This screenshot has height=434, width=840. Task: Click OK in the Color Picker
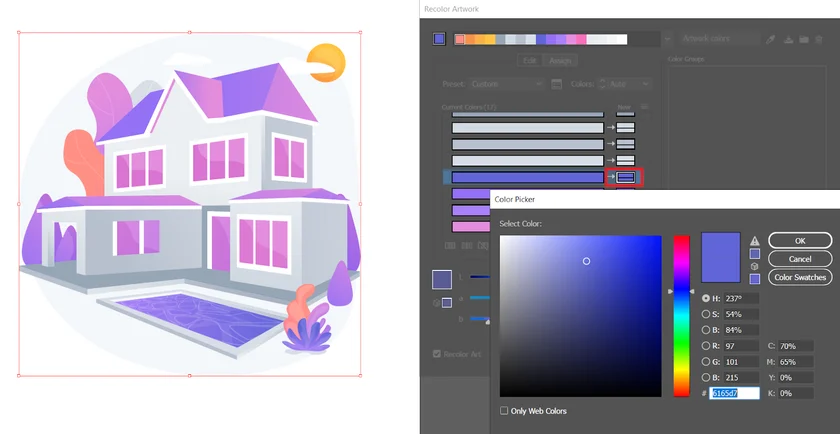(x=800, y=241)
